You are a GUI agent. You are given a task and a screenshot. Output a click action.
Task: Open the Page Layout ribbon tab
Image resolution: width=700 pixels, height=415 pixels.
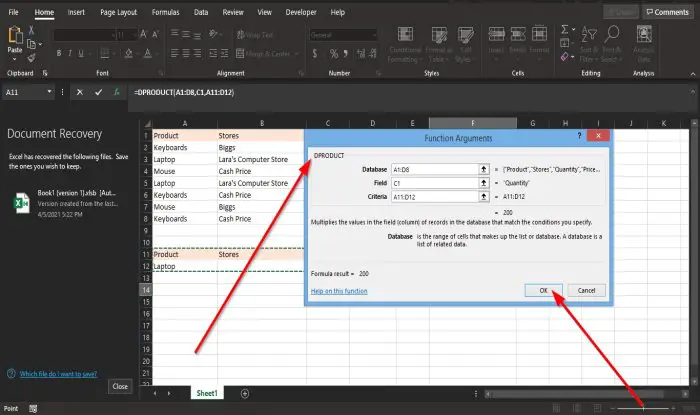118,12
